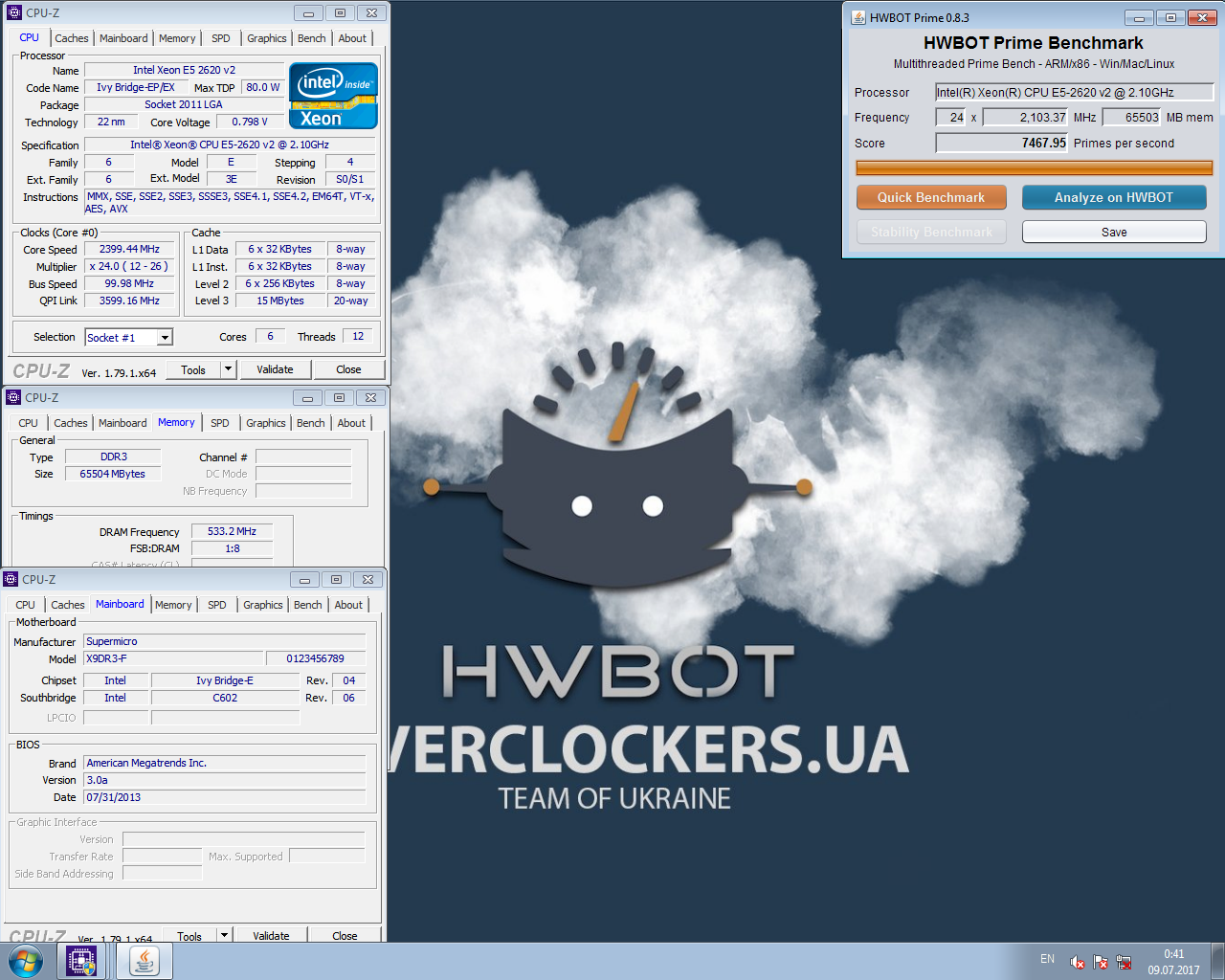Screen dimensions: 1225x980
Task: Click the core count 24 field
Action: point(951,117)
